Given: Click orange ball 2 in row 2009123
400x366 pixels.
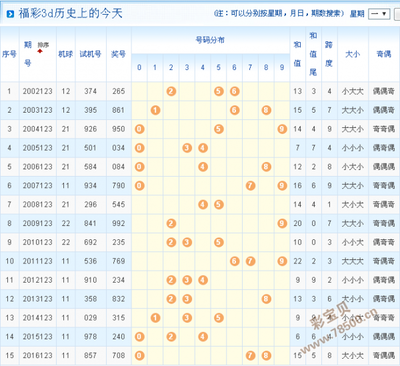Looking at the screenshot, I should 171,223.
